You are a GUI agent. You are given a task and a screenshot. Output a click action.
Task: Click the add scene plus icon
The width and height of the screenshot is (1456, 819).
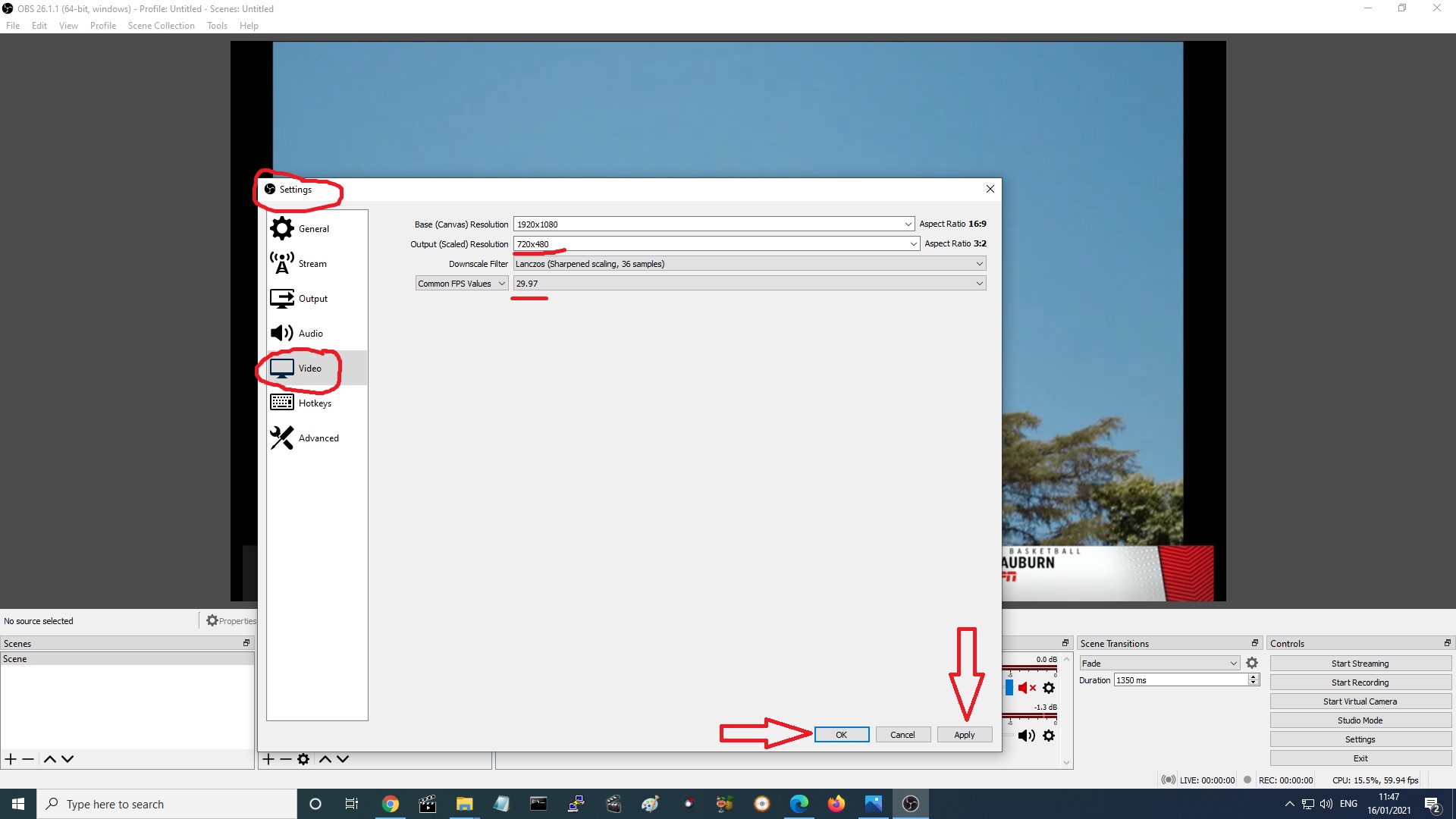(x=11, y=759)
